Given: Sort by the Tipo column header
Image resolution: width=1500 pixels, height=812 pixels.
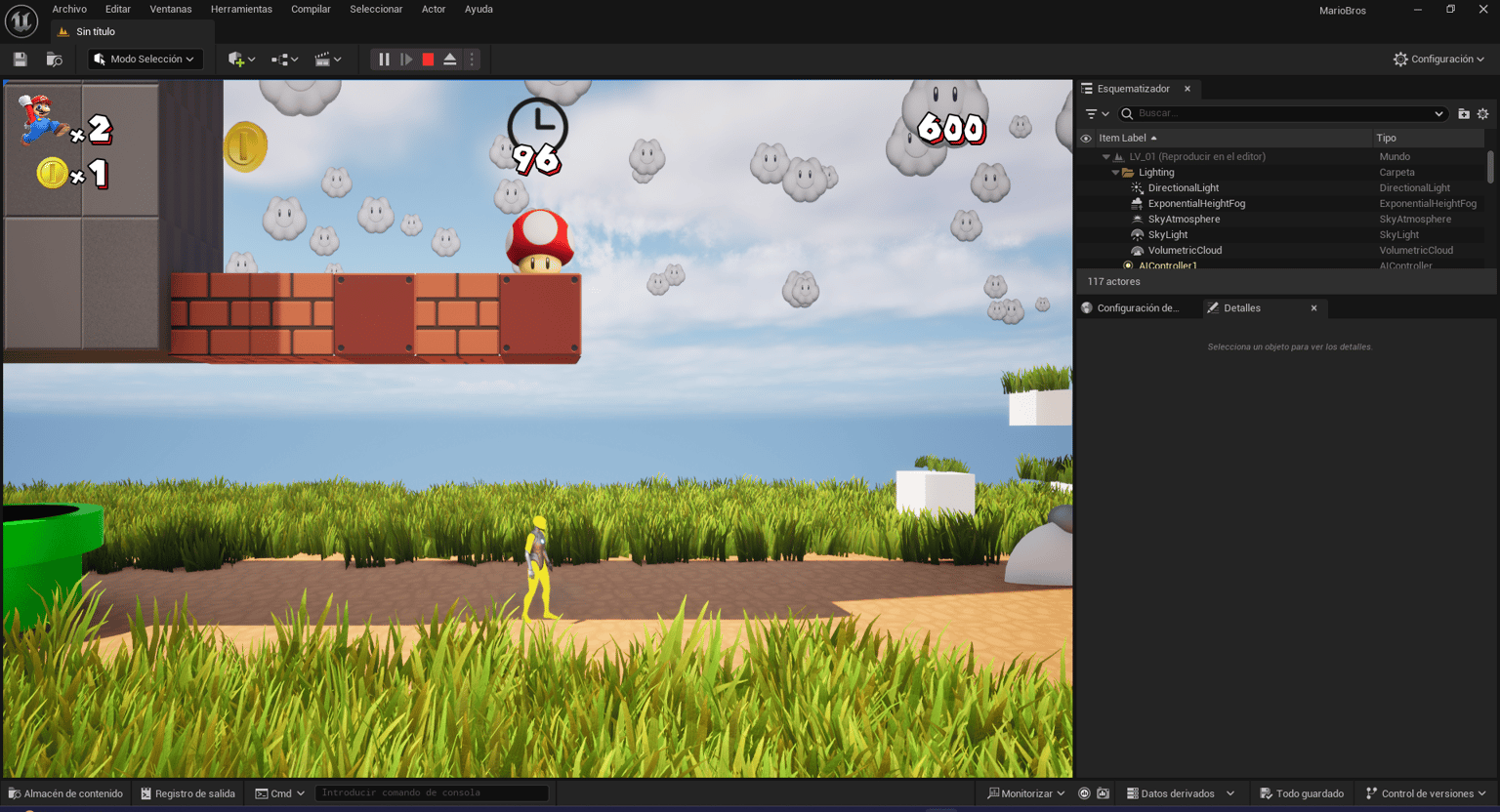Looking at the screenshot, I should (1429, 139).
